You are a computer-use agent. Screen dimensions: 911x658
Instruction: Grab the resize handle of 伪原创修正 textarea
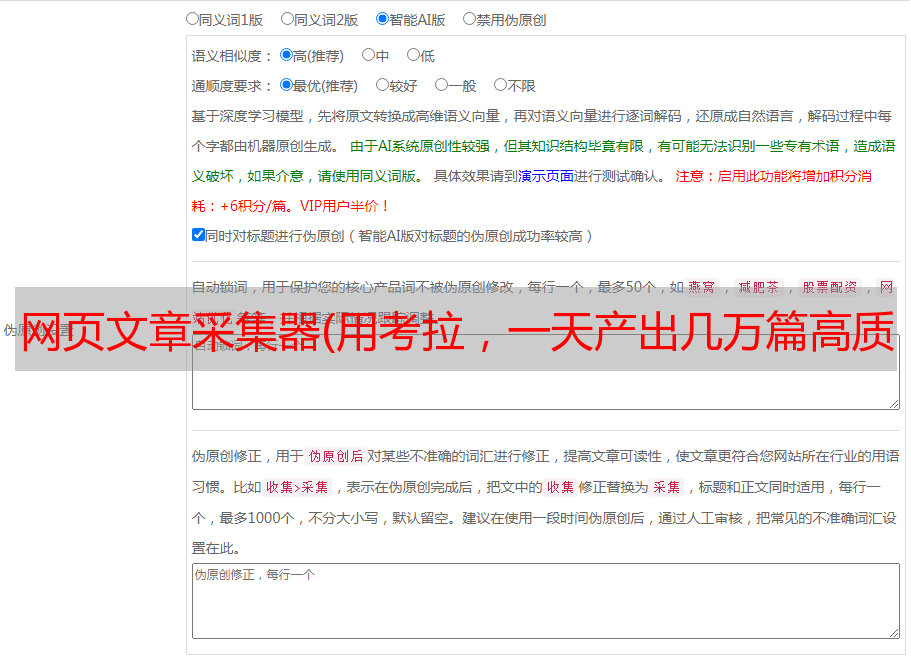coord(894,633)
